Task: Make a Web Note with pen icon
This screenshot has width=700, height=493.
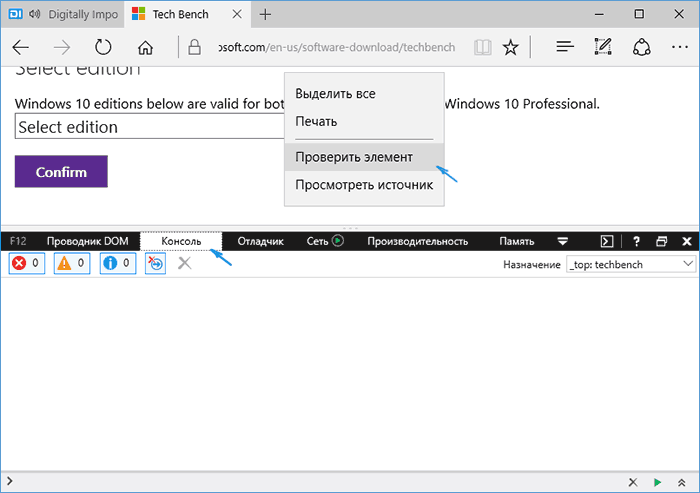Action: (602, 47)
